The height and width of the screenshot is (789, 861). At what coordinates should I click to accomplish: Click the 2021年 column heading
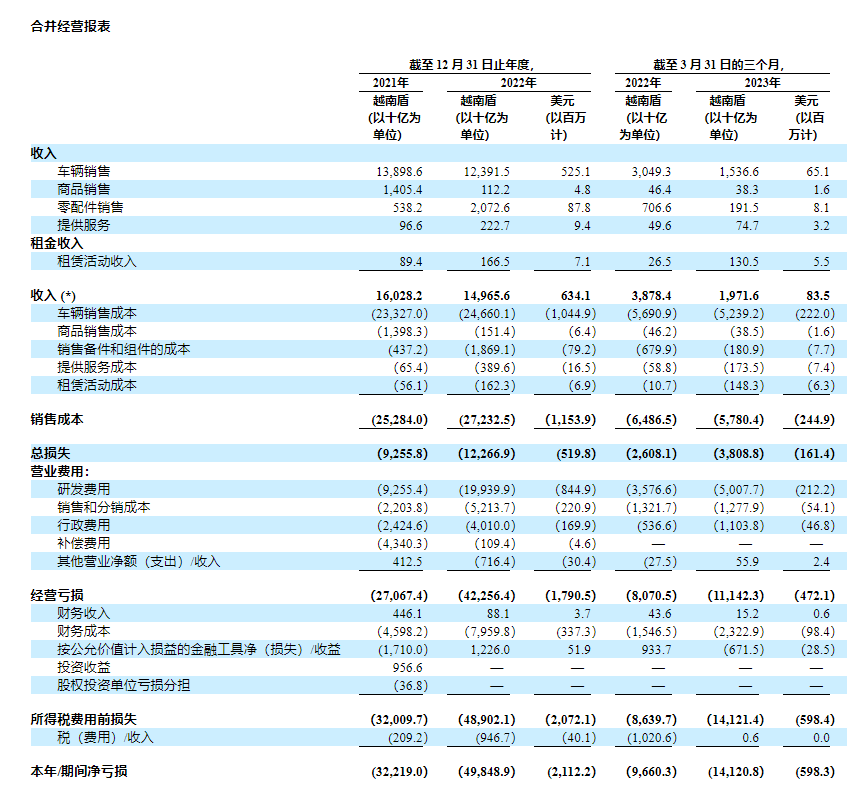pos(390,83)
